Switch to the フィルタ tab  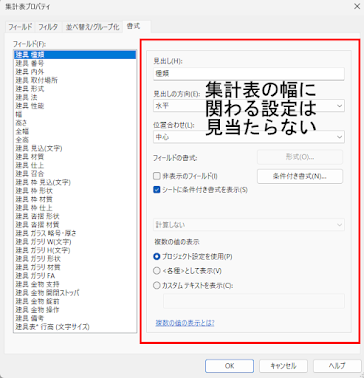(x=48, y=27)
